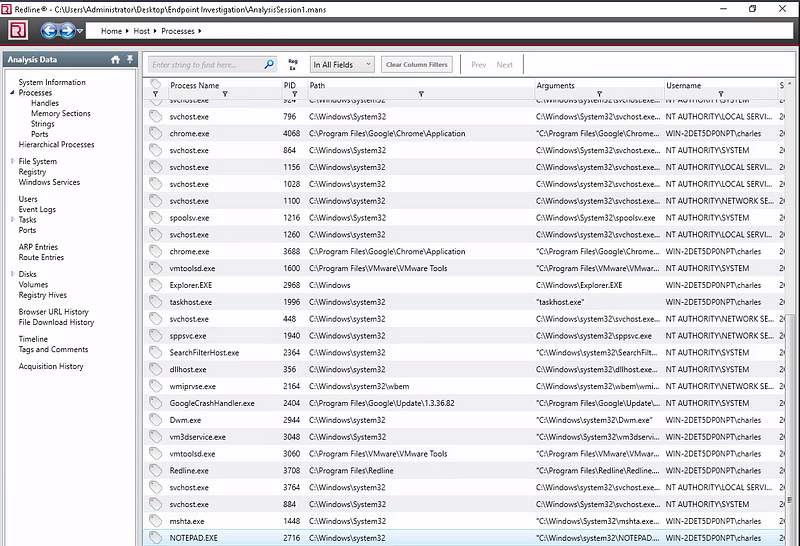This screenshot has height=546, width=800.
Task: Tag the mshta.exe row
Action: click(156, 520)
